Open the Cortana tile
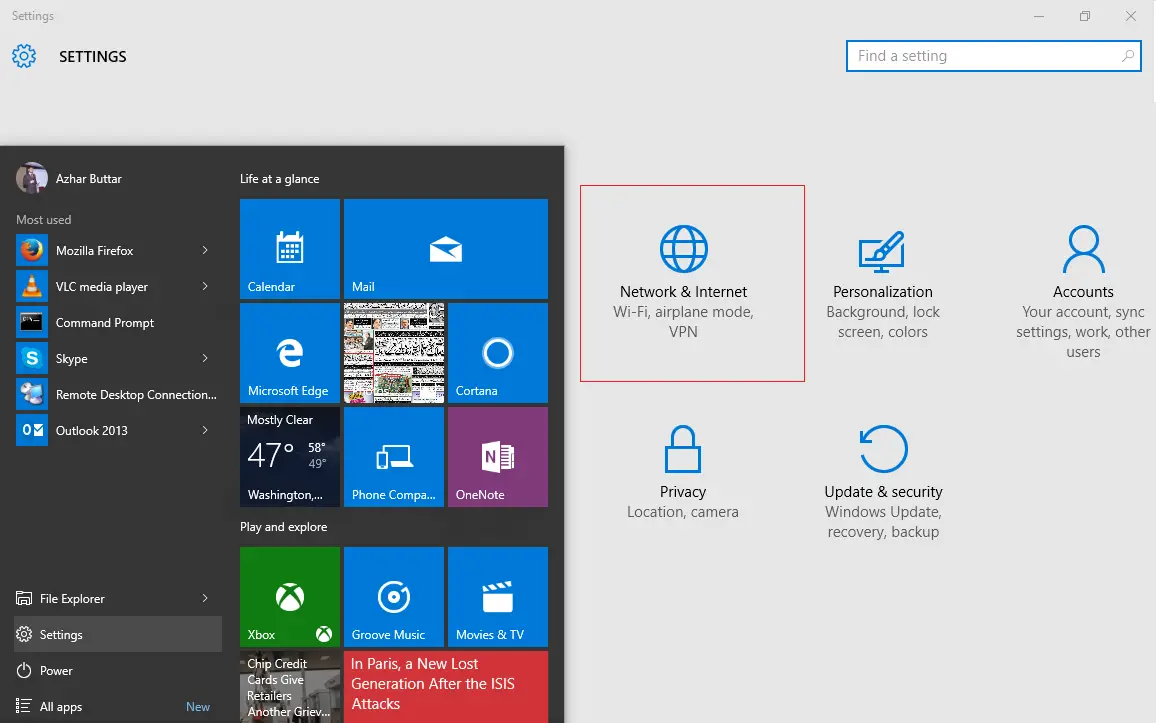 (x=498, y=353)
